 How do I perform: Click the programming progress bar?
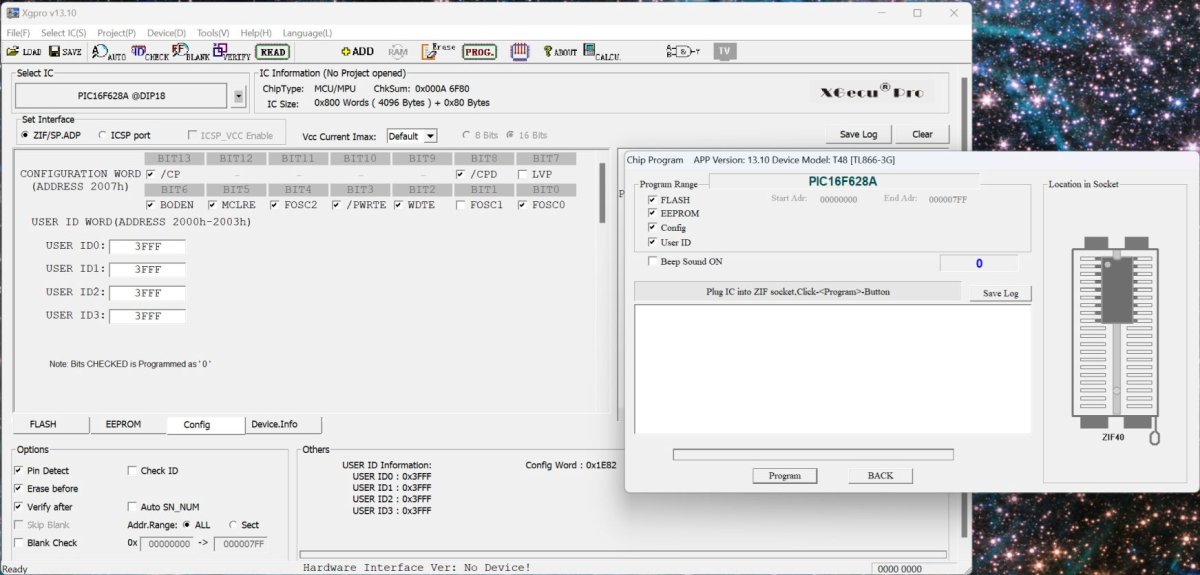coord(813,454)
